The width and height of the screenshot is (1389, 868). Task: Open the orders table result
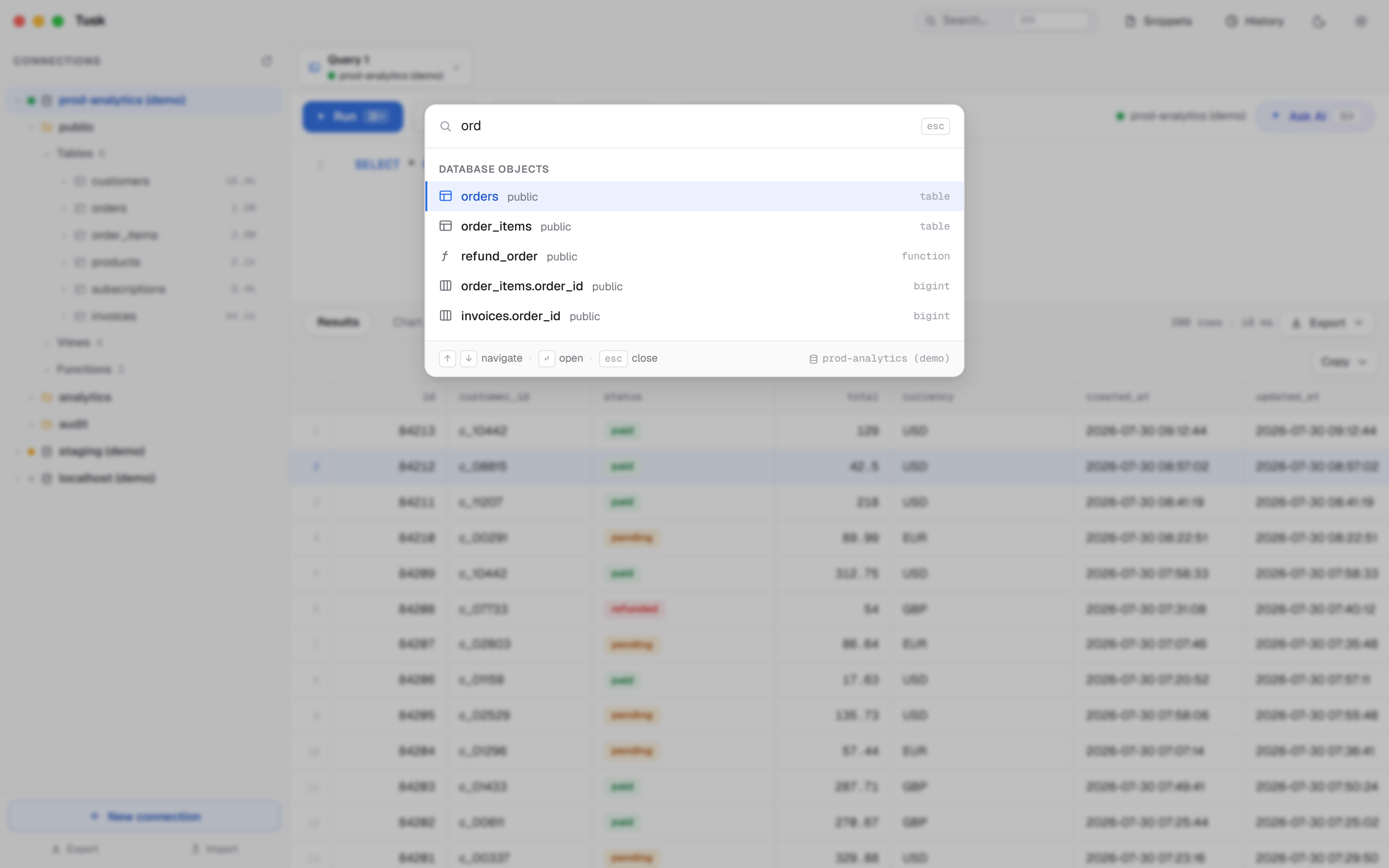[x=694, y=196]
